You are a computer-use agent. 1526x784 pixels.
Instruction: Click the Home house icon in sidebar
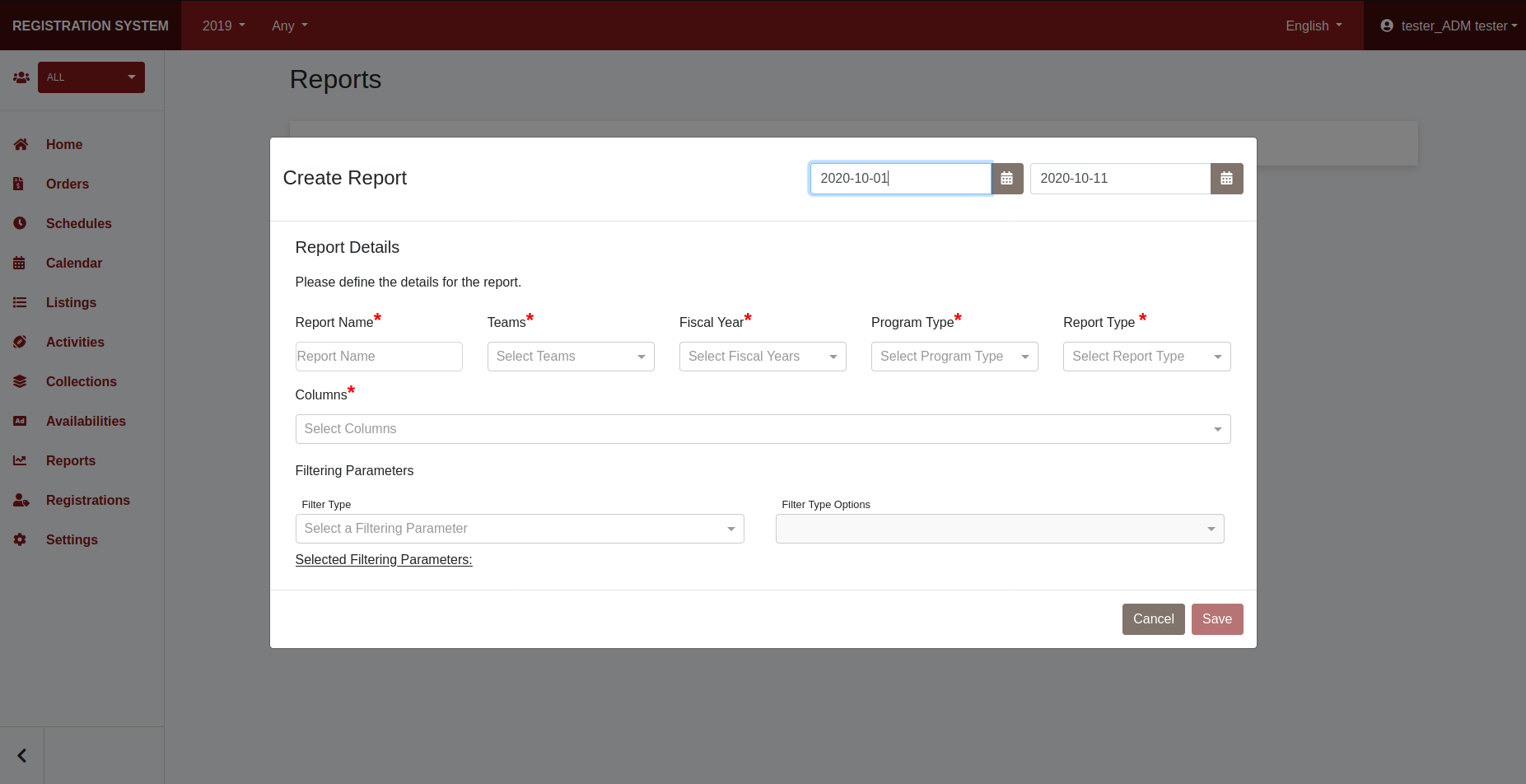point(21,144)
